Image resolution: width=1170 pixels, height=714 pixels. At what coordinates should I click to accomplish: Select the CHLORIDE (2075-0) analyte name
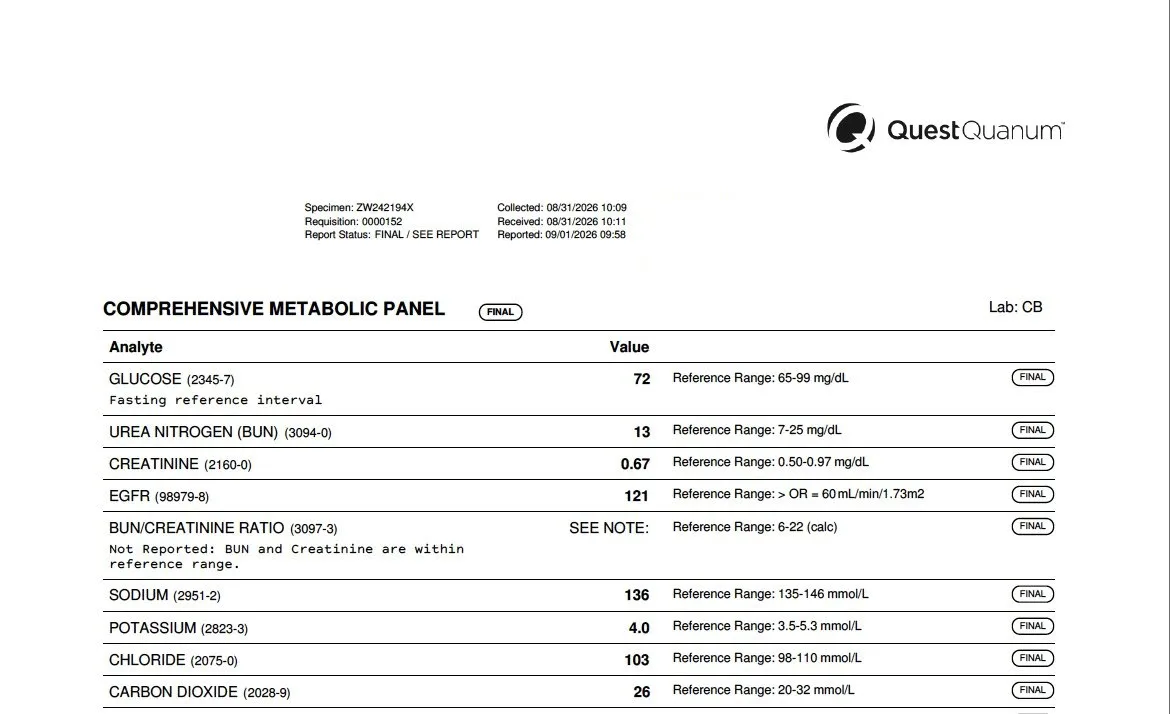pyautogui.click(x=173, y=660)
